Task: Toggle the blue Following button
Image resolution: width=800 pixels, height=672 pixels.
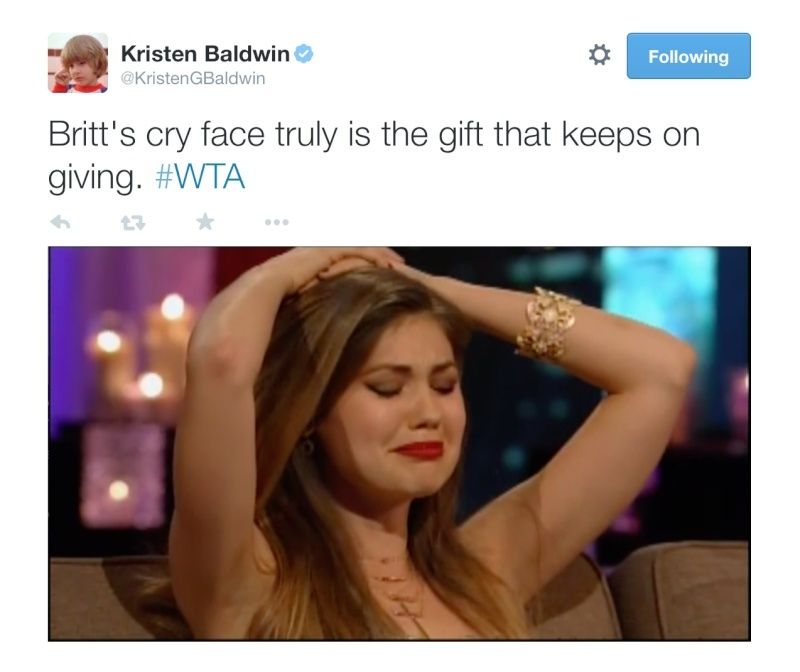Action: pyautogui.click(x=688, y=56)
